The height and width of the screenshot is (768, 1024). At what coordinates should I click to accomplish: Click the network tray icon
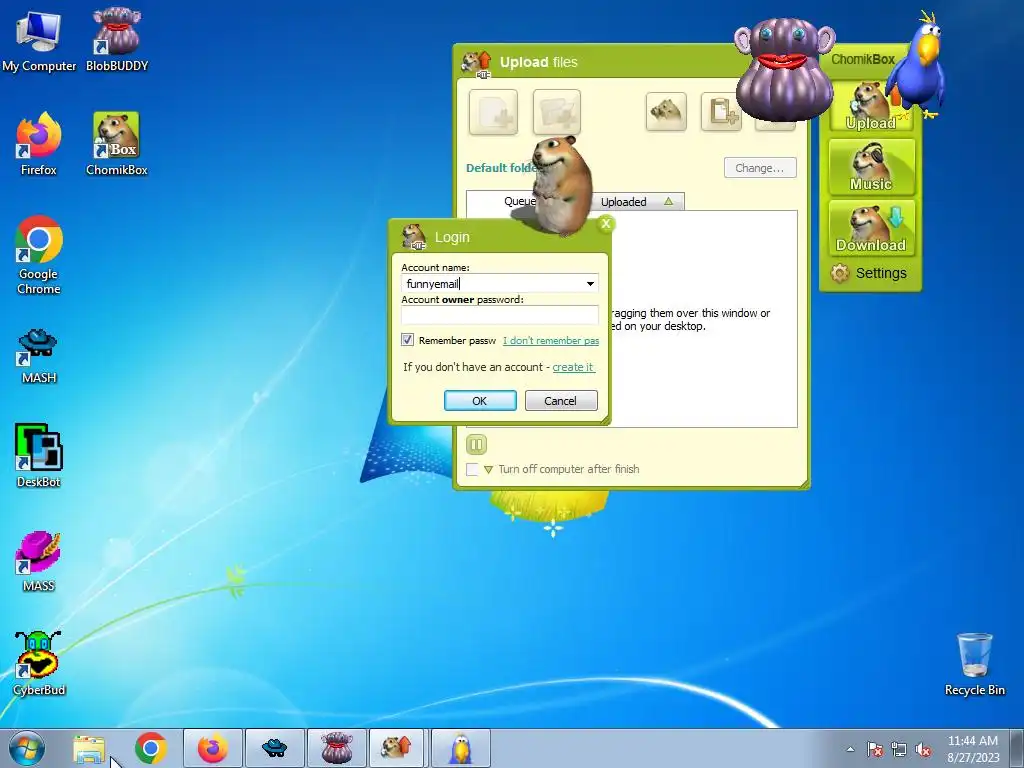899,749
